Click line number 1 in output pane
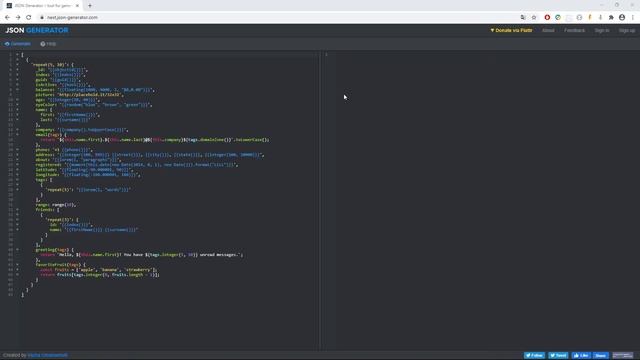The width and height of the screenshot is (640, 360). click(x=326, y=54)
